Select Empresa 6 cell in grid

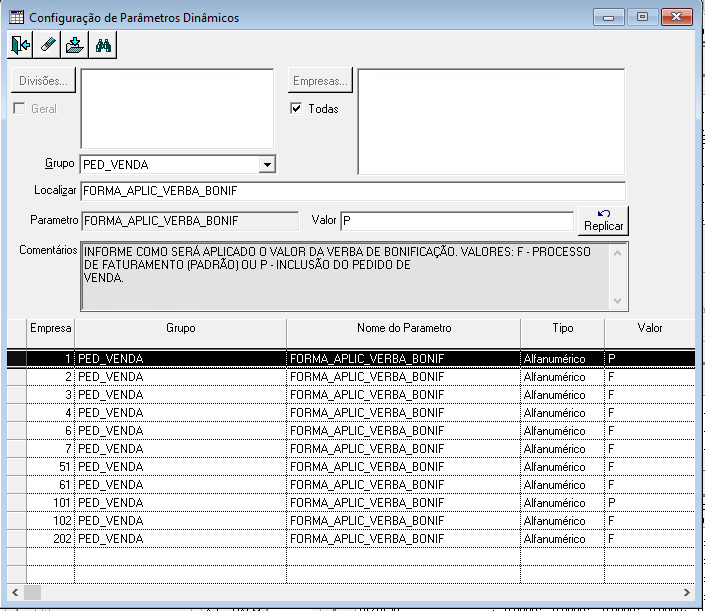point(50,431)
